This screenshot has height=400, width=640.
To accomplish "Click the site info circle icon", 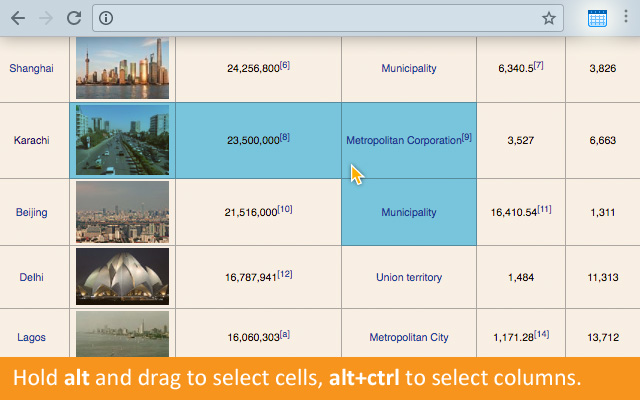I will [107, 18].
